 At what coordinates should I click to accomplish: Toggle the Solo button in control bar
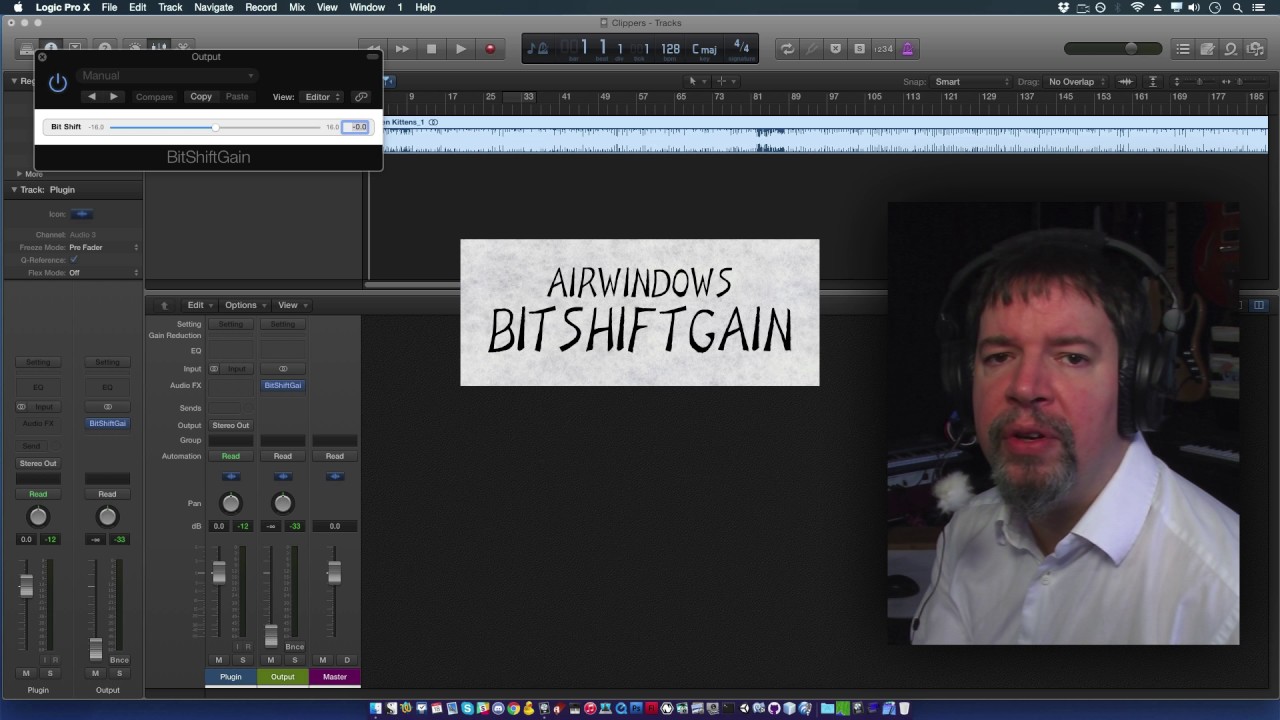pyautogui.click(x=859, y=49)
